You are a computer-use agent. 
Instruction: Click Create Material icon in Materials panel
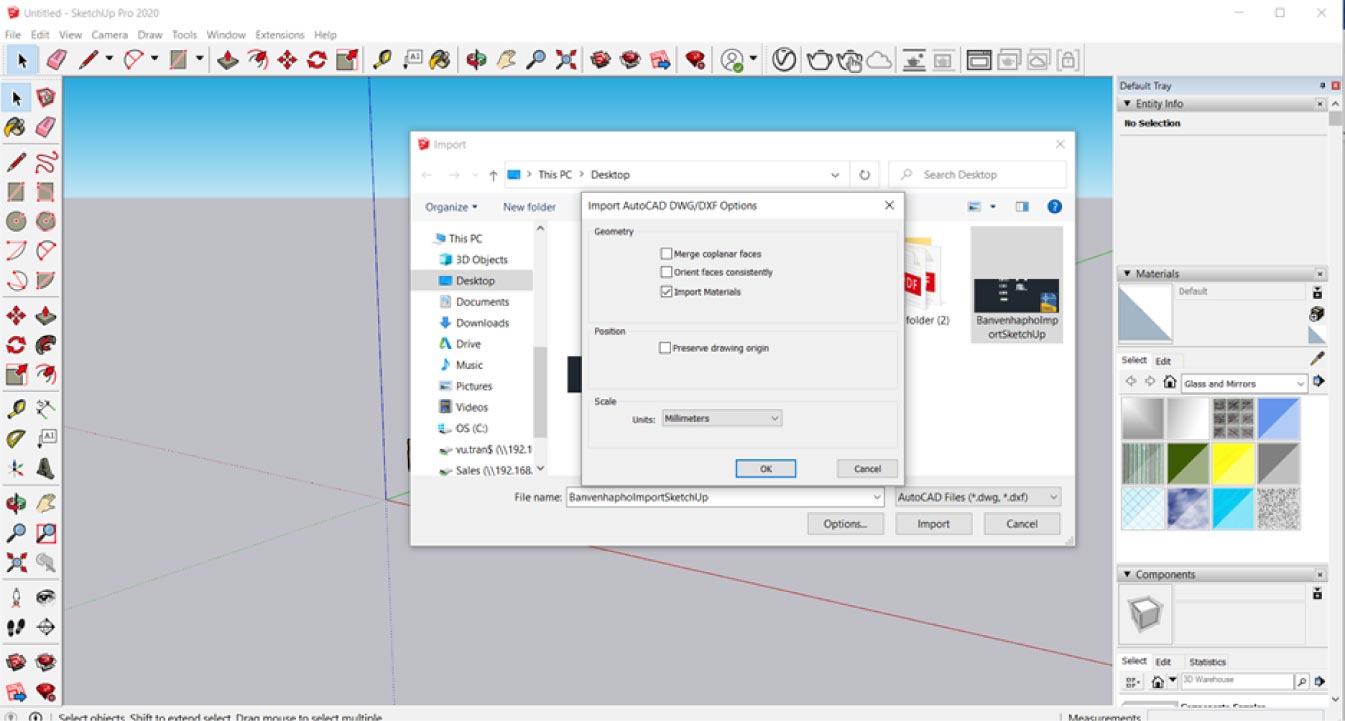[1317, 314]
